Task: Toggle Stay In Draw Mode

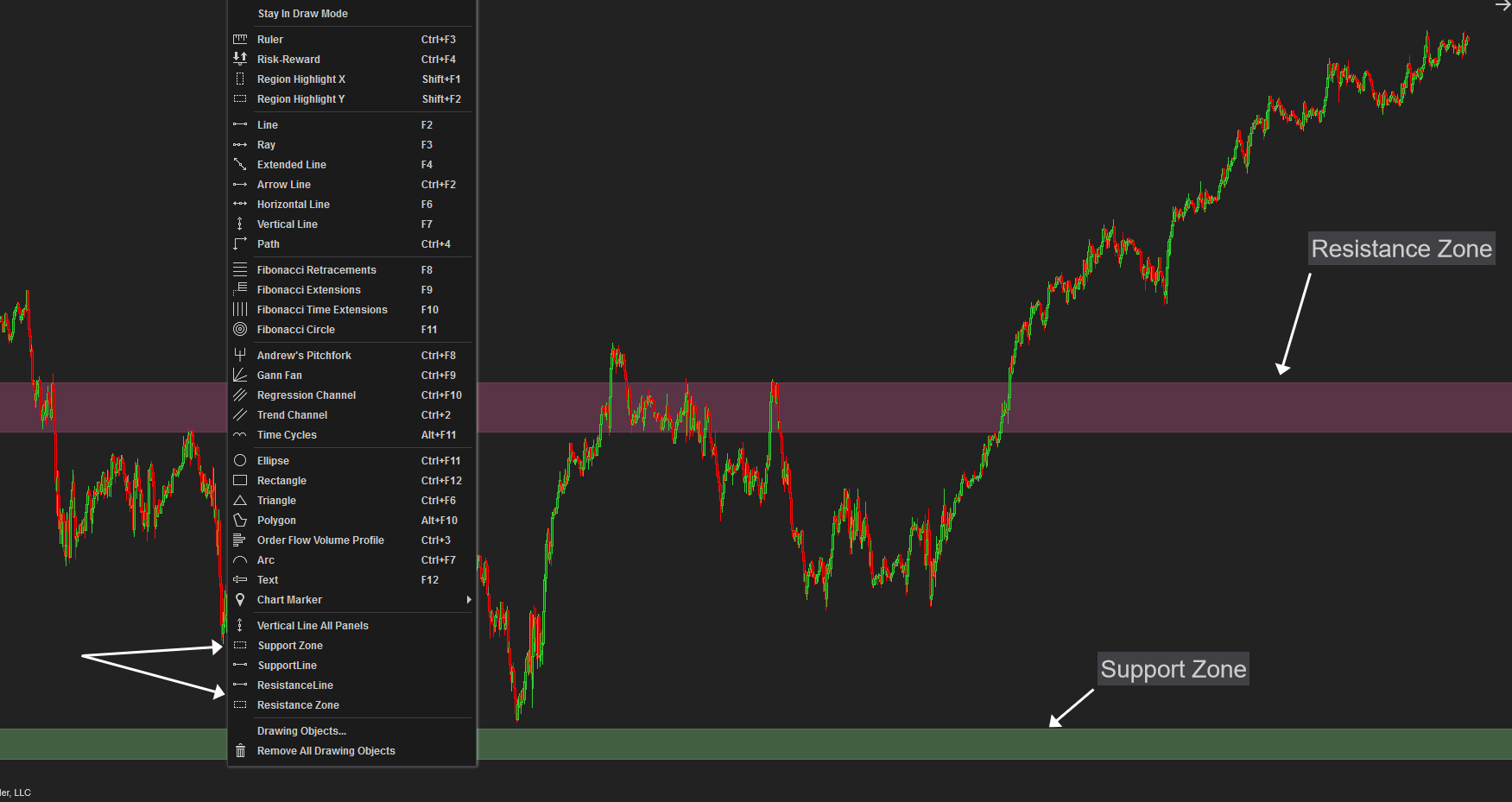Action: pyautogui.click(x=302, y=14)
